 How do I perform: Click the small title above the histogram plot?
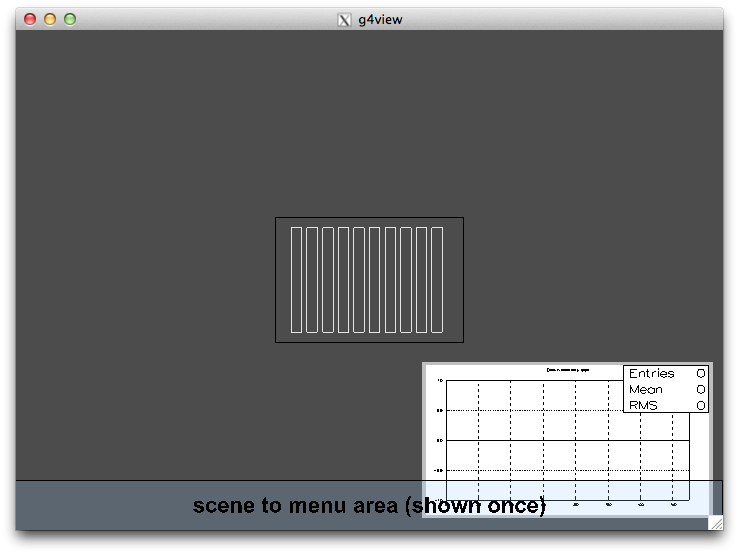pyautogui.click(x=567, y=370)
